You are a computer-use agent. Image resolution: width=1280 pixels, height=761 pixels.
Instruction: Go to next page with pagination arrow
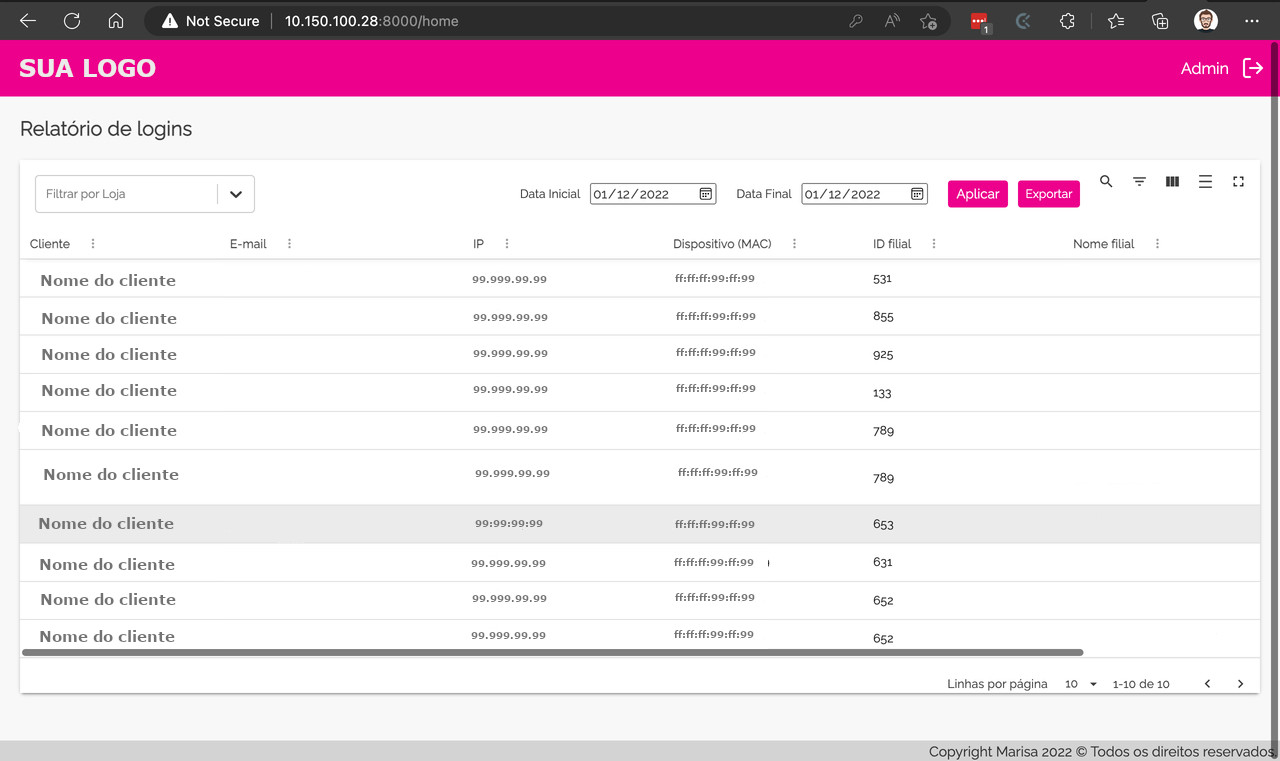pos(1240,683)
